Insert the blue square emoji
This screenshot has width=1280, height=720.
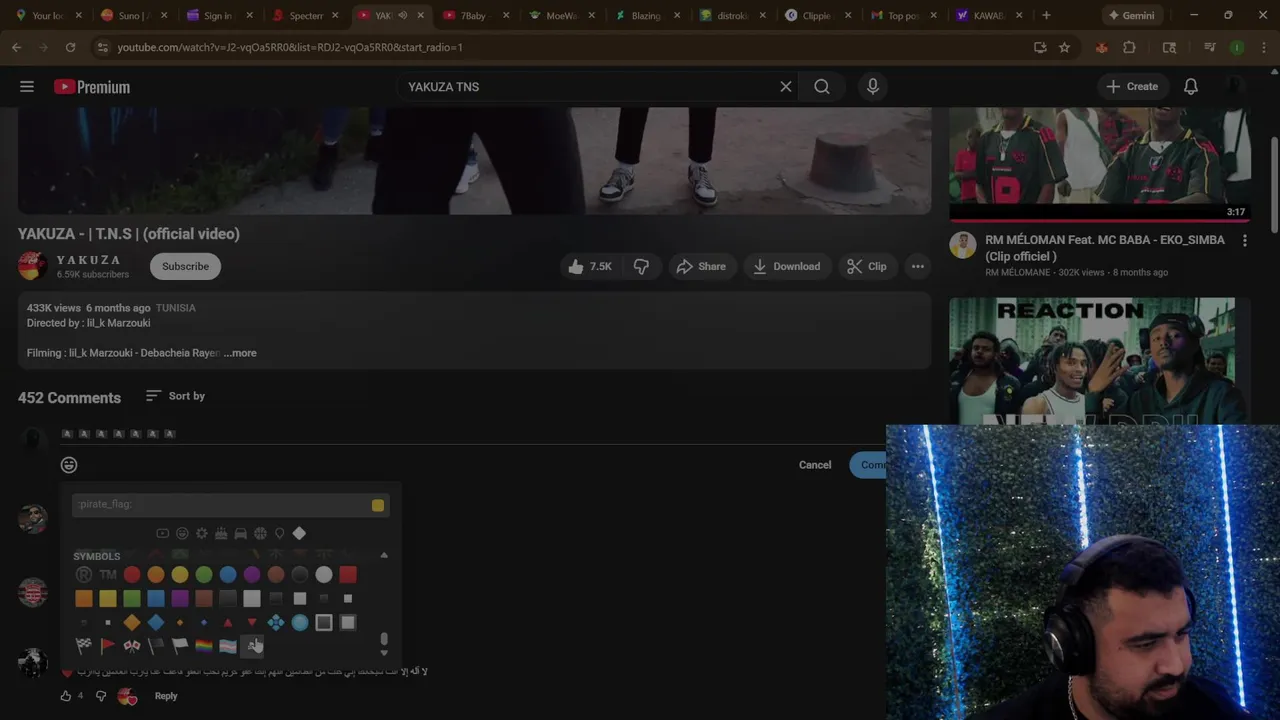coord(156,599)
